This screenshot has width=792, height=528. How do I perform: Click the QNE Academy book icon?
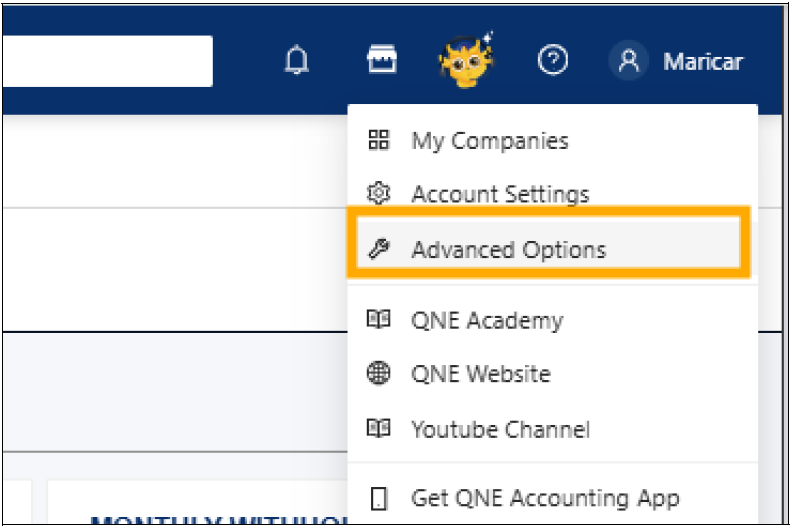point(378,319)
